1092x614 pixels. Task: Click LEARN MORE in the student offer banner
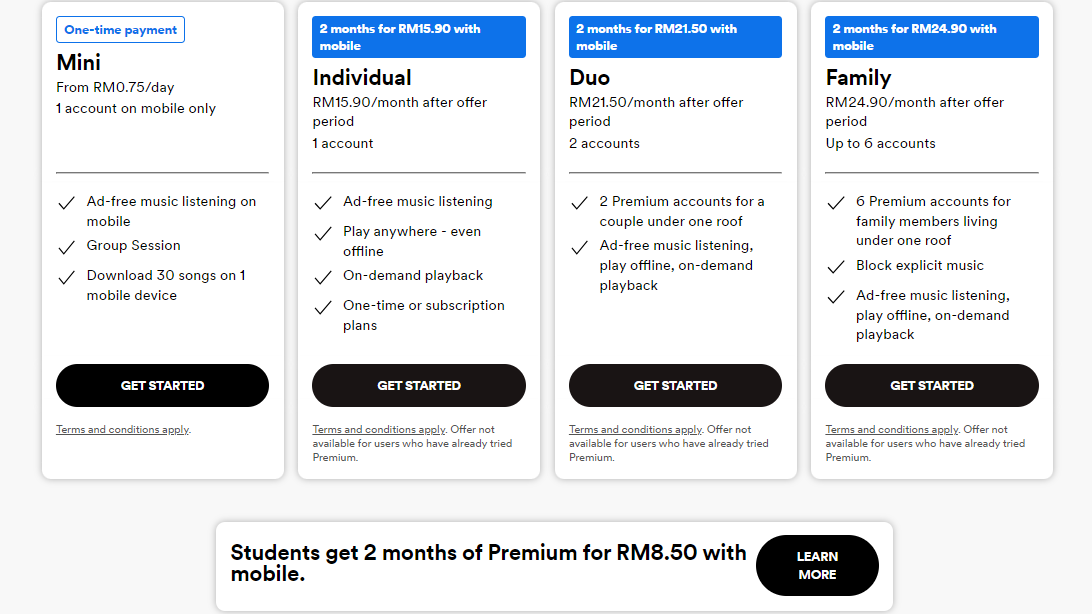817,565
